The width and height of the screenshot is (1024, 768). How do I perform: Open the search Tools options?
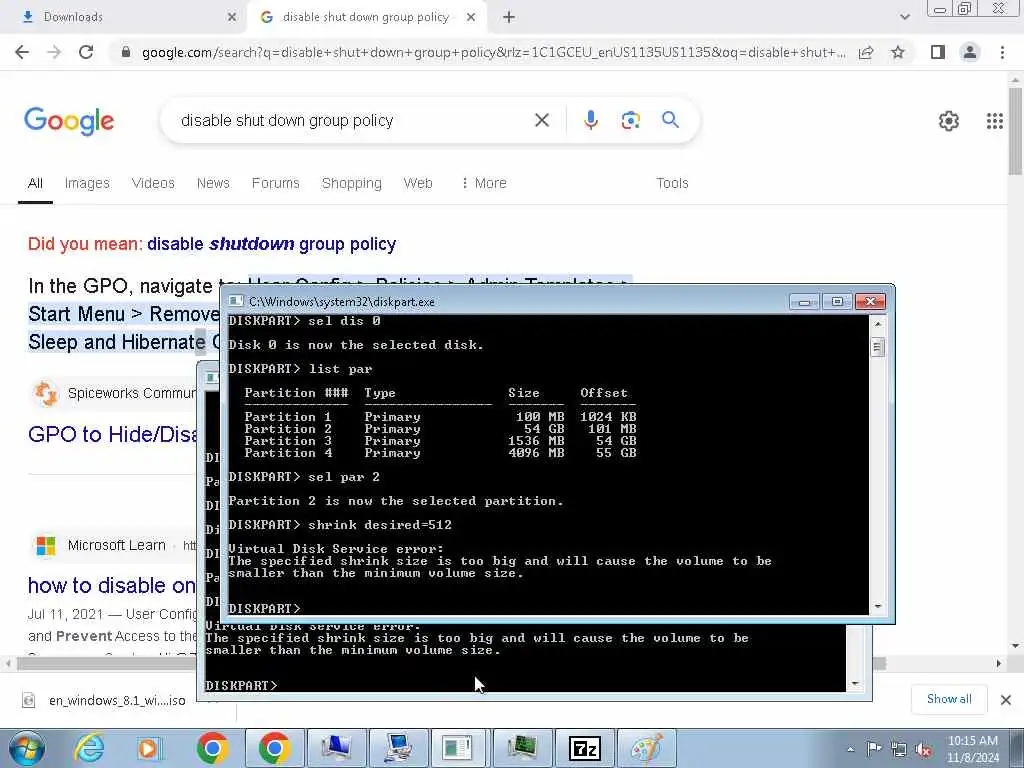(x=672, y=184)
